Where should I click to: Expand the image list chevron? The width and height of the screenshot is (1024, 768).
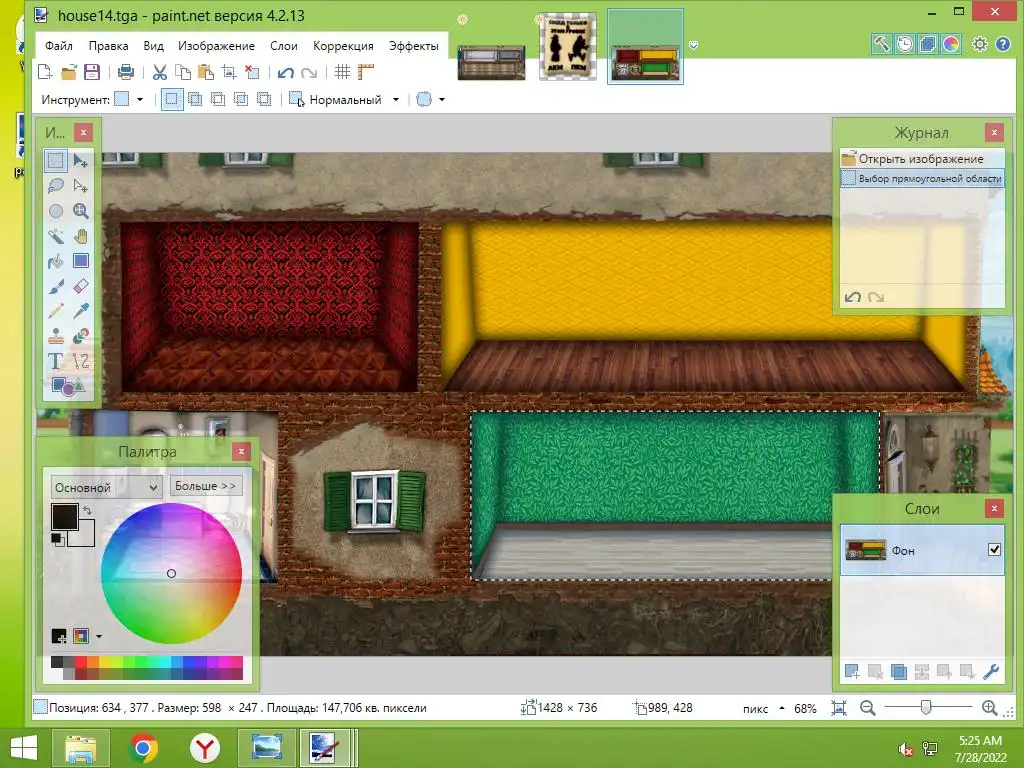pyautogui.click(x=694, y=45)
